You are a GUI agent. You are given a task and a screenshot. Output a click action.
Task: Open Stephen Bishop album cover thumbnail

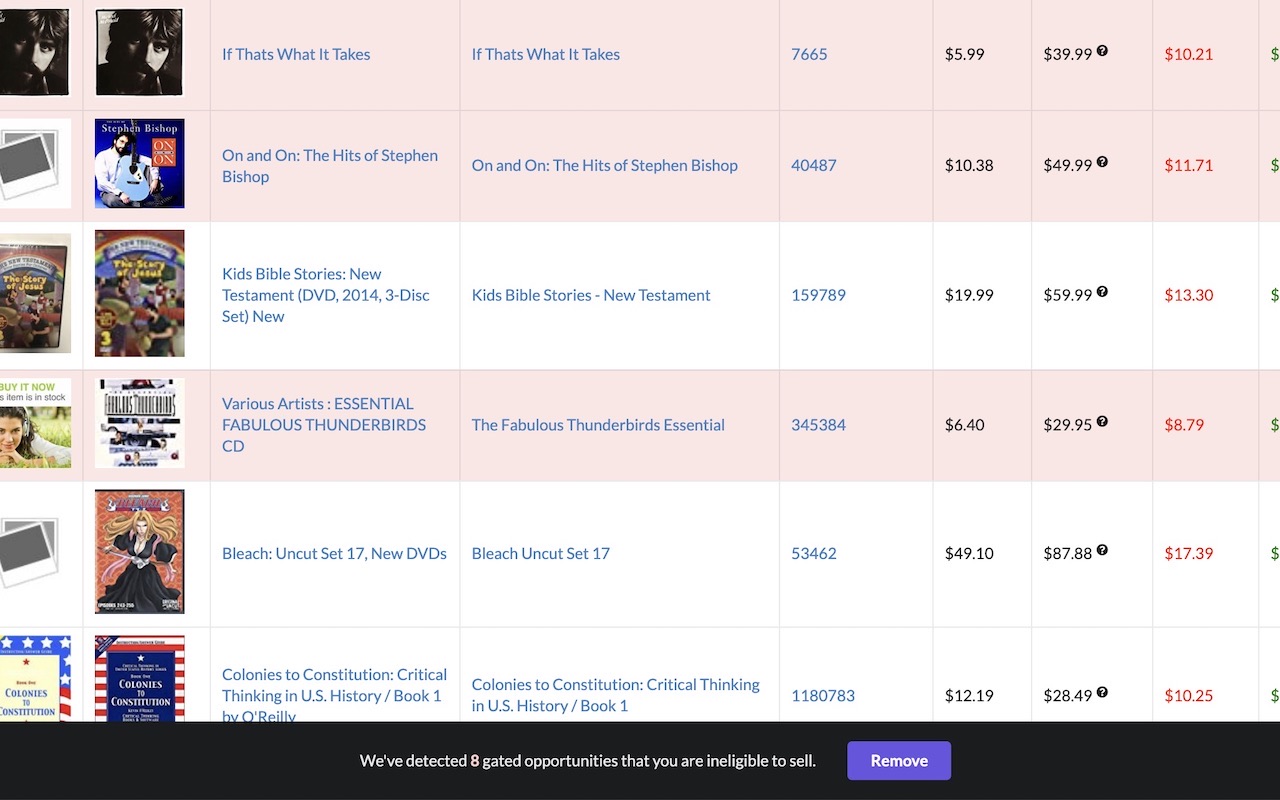pos(140,164)
